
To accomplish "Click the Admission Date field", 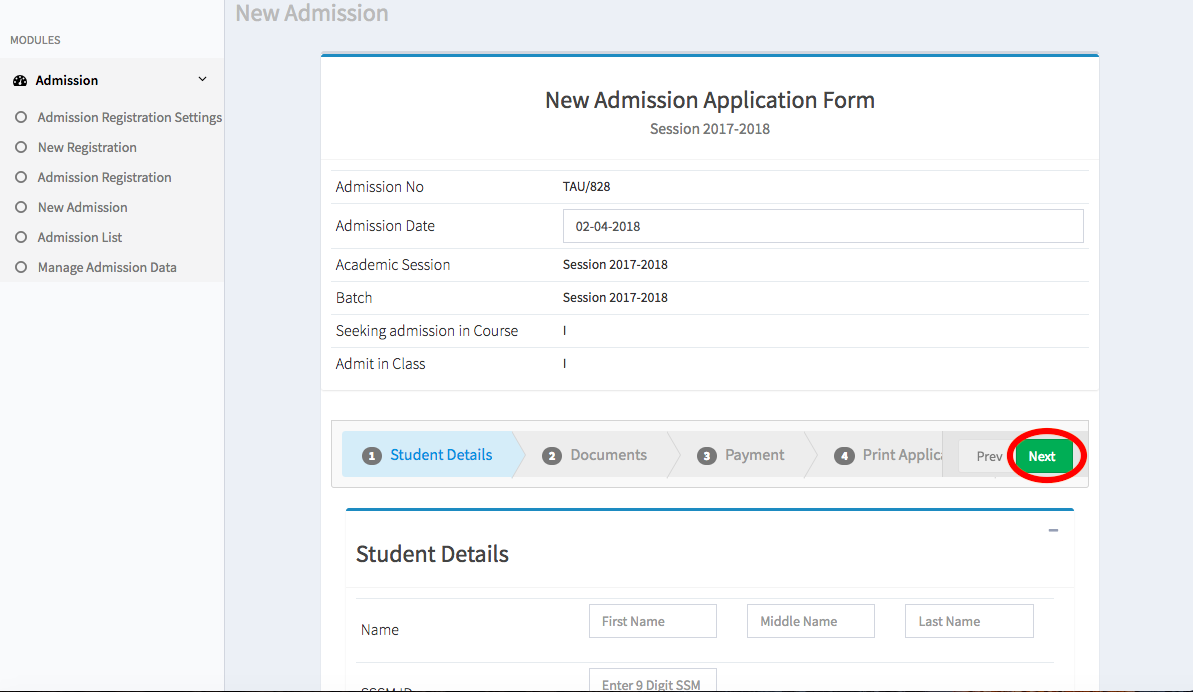I will [822, 227].
